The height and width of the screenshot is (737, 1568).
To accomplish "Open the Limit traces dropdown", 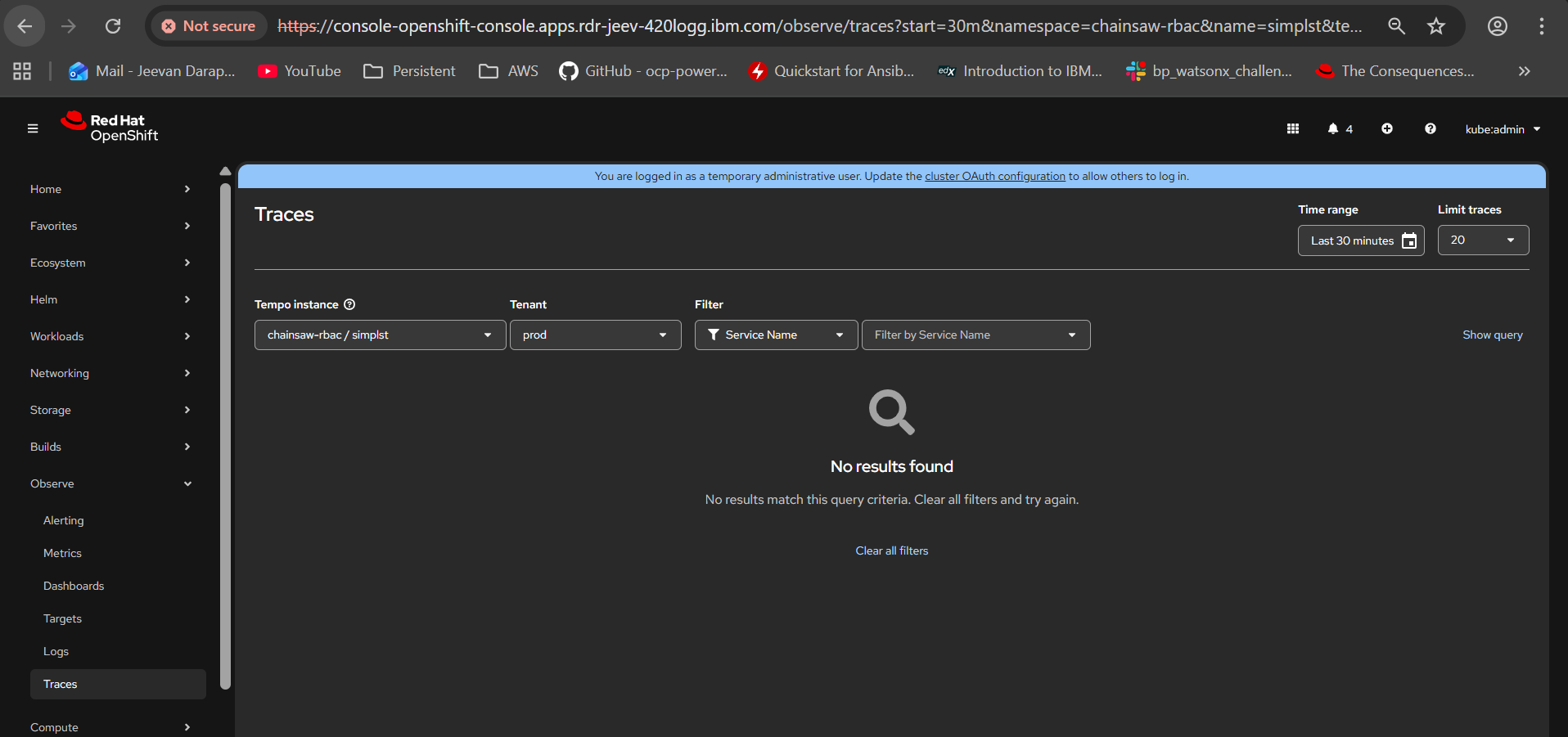I will (1483, 240).
